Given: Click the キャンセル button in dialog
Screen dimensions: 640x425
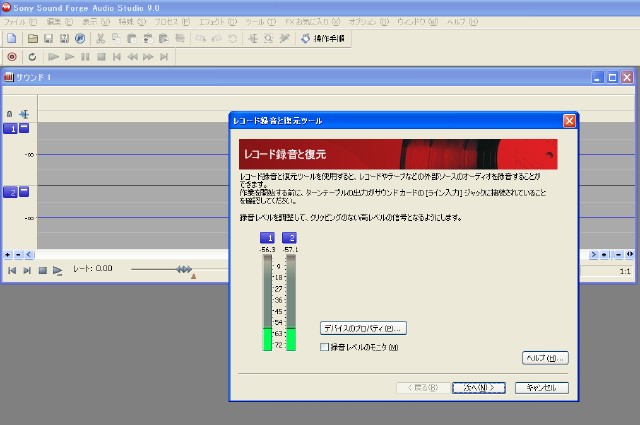Looking at the screenshot, I should 541,387.
